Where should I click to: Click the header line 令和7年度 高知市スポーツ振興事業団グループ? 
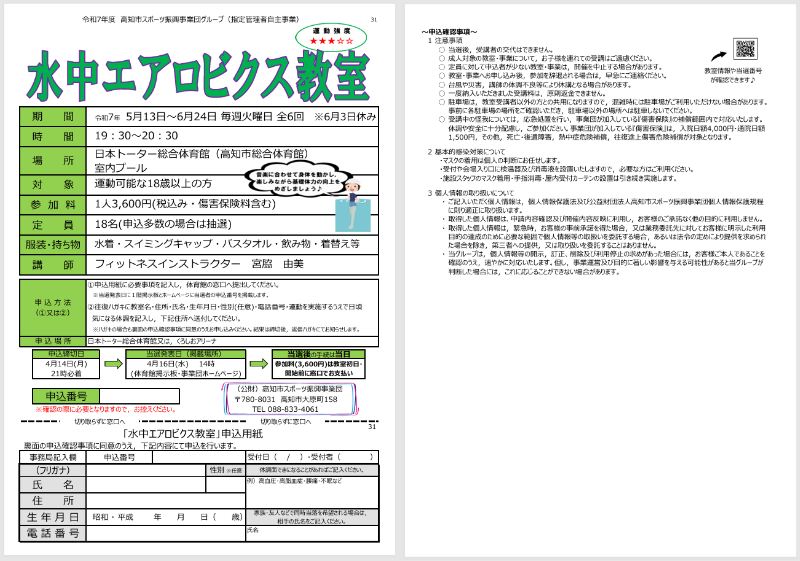190,19
